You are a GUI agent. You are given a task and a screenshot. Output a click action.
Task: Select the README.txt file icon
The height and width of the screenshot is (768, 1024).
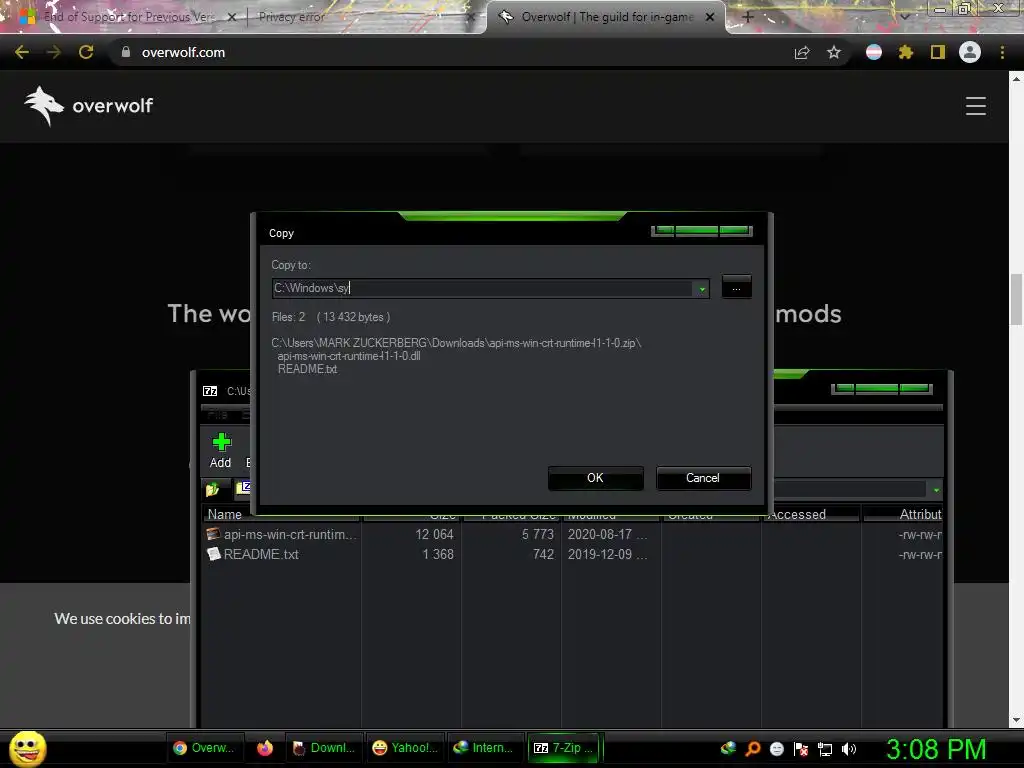tap(213, 554)
